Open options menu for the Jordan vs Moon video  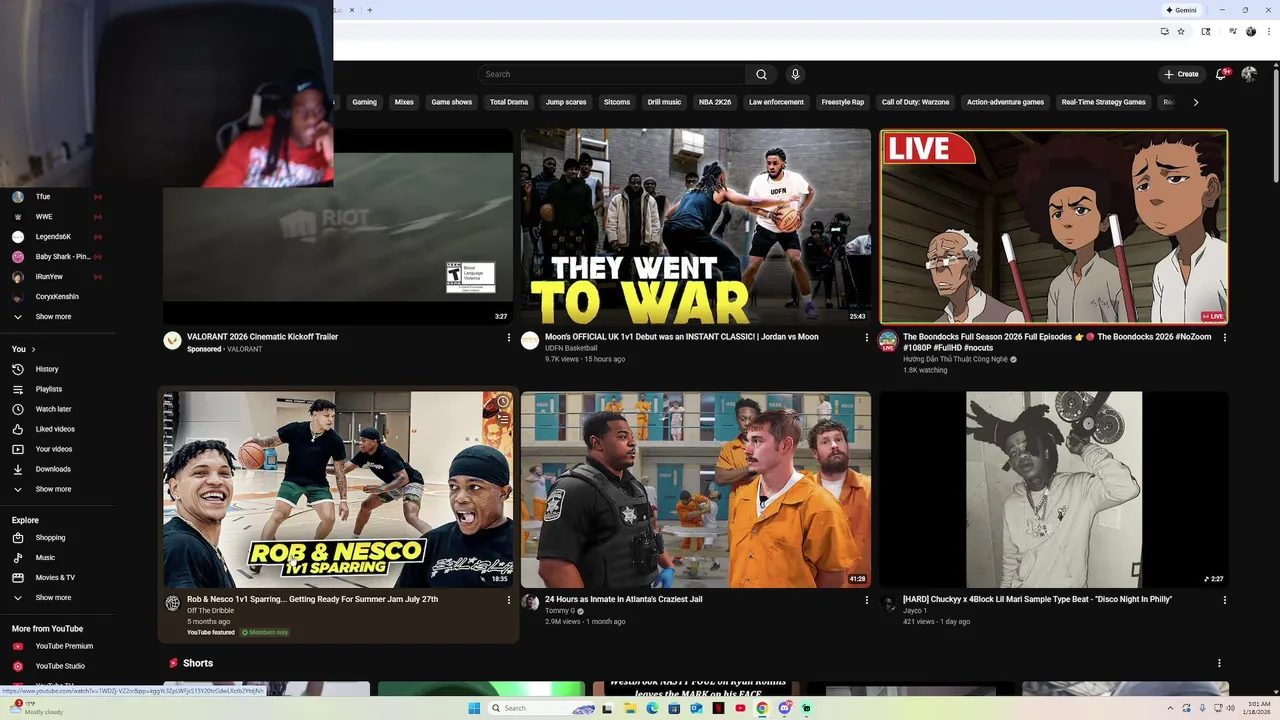pyautogui.click(x=866, y=338)
